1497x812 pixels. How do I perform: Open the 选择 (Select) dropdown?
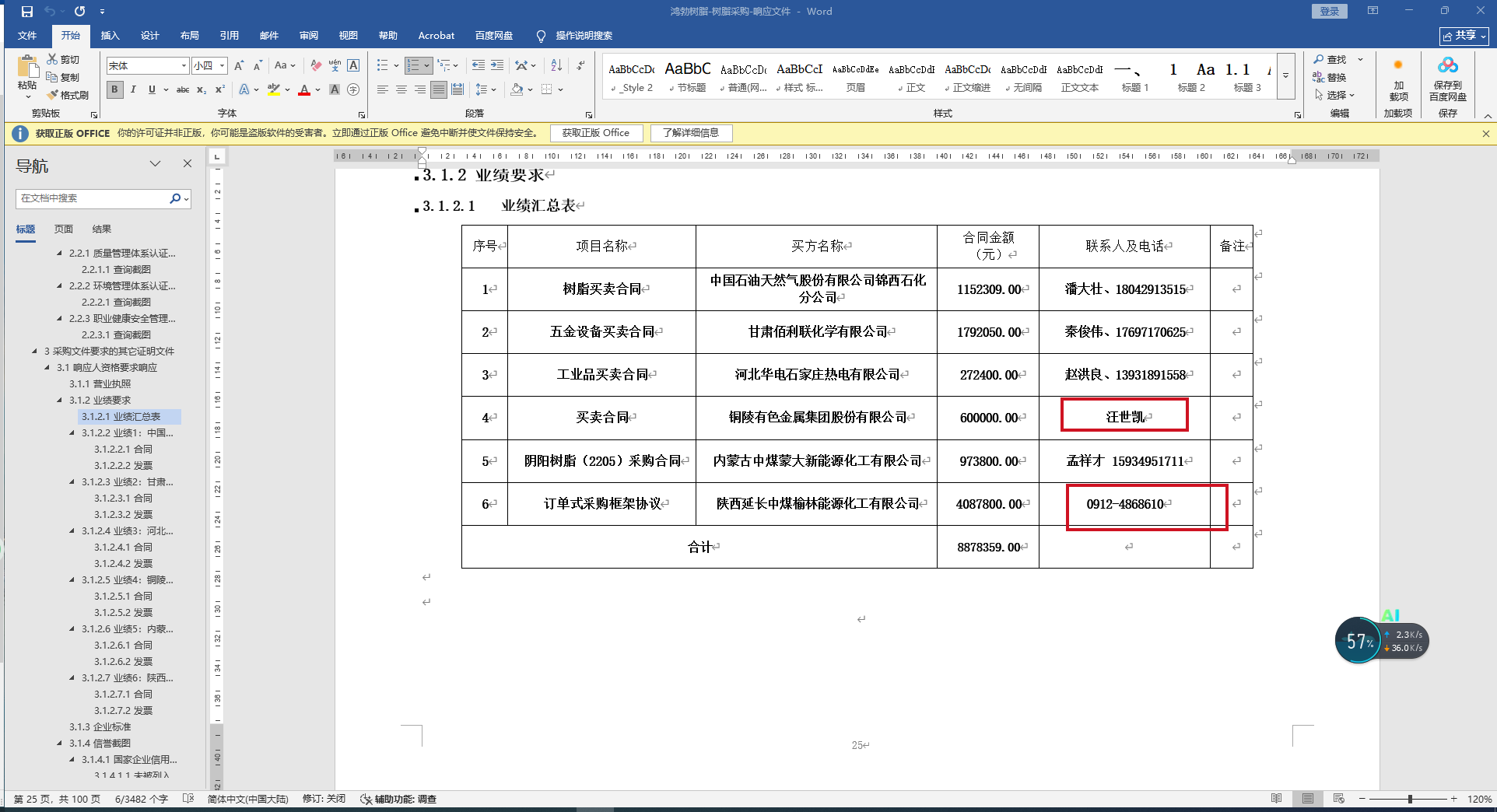(1334, 95)
